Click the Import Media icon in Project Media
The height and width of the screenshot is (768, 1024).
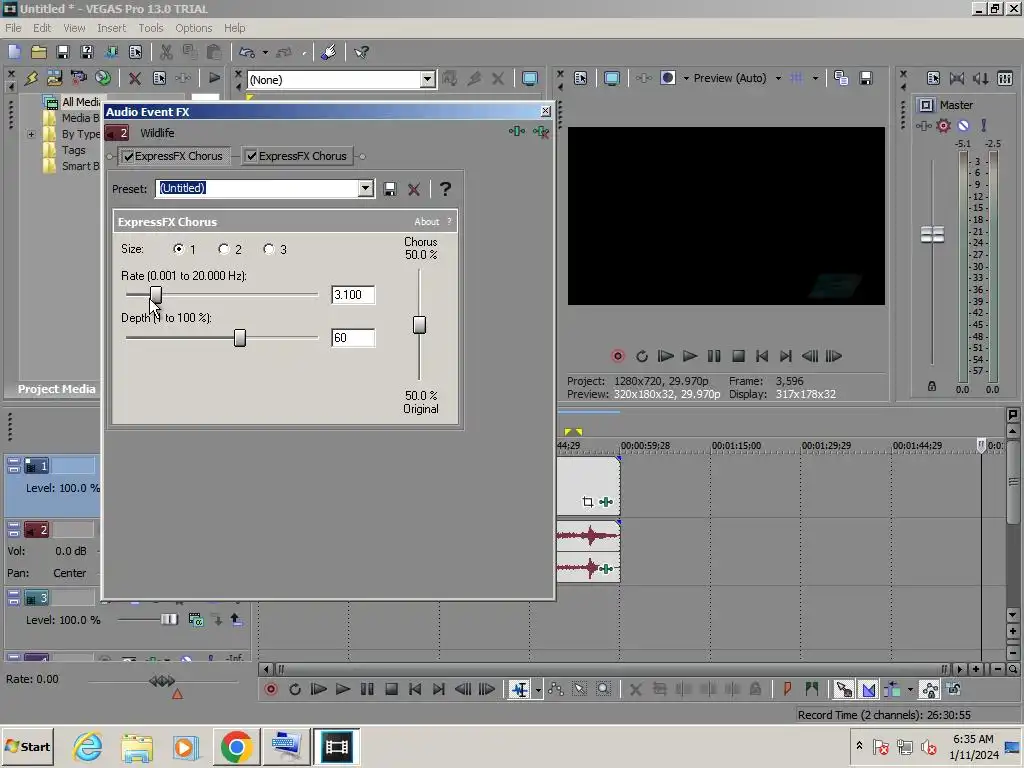pyautogui.click(x=54, y=78)
